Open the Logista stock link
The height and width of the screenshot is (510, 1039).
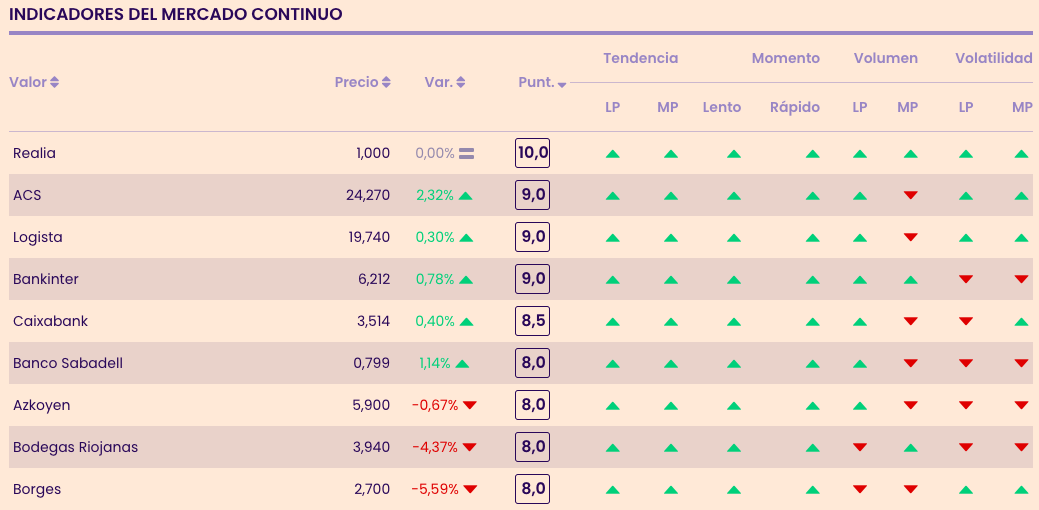(x=38, y=237)
